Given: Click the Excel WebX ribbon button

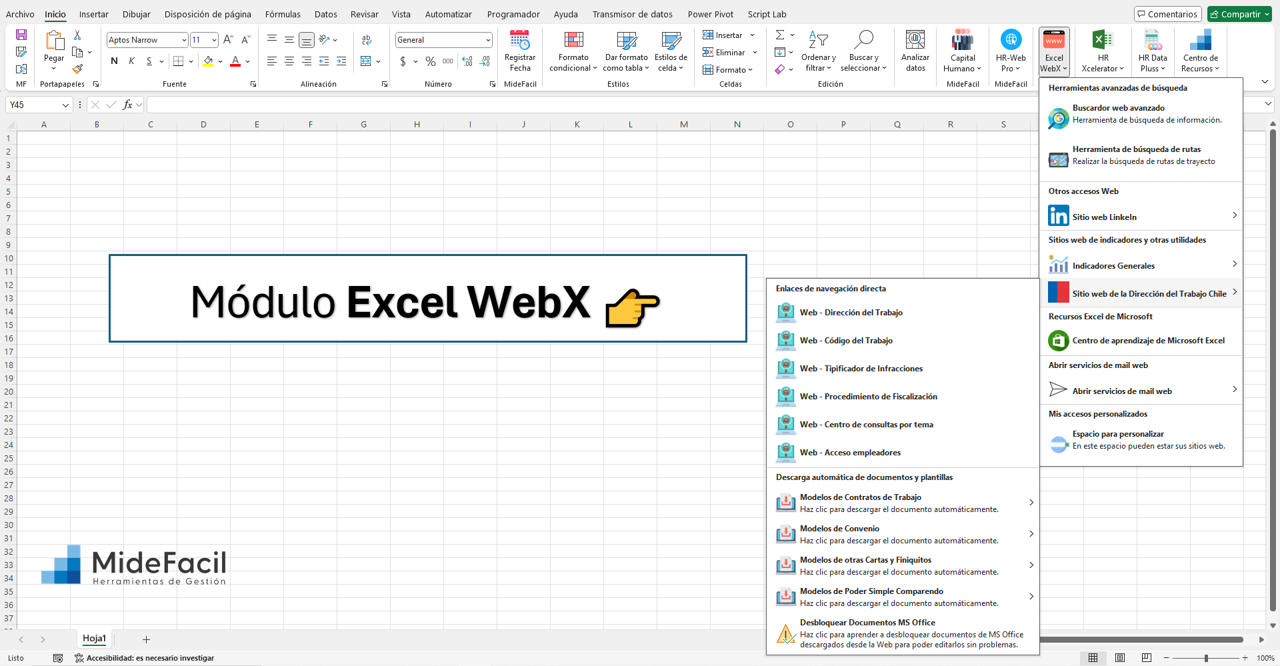Looking at the screenshot, I should (1054, 50).
